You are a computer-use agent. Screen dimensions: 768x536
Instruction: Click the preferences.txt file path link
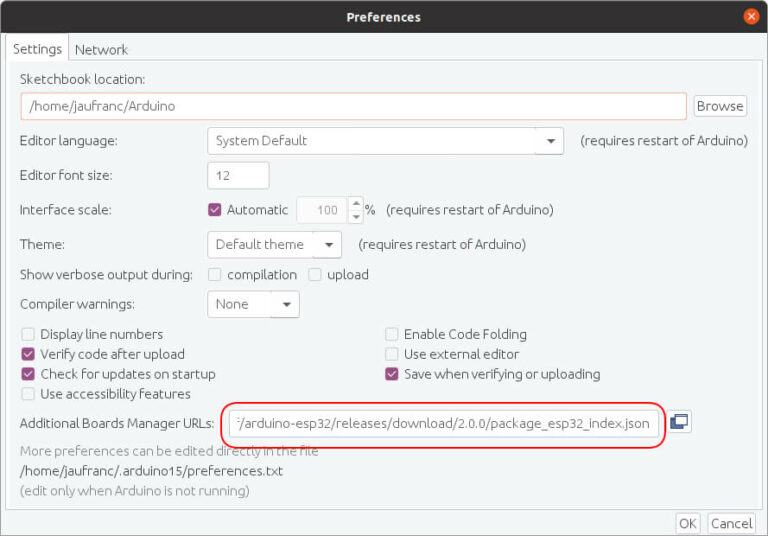click(x=151, y=471)
